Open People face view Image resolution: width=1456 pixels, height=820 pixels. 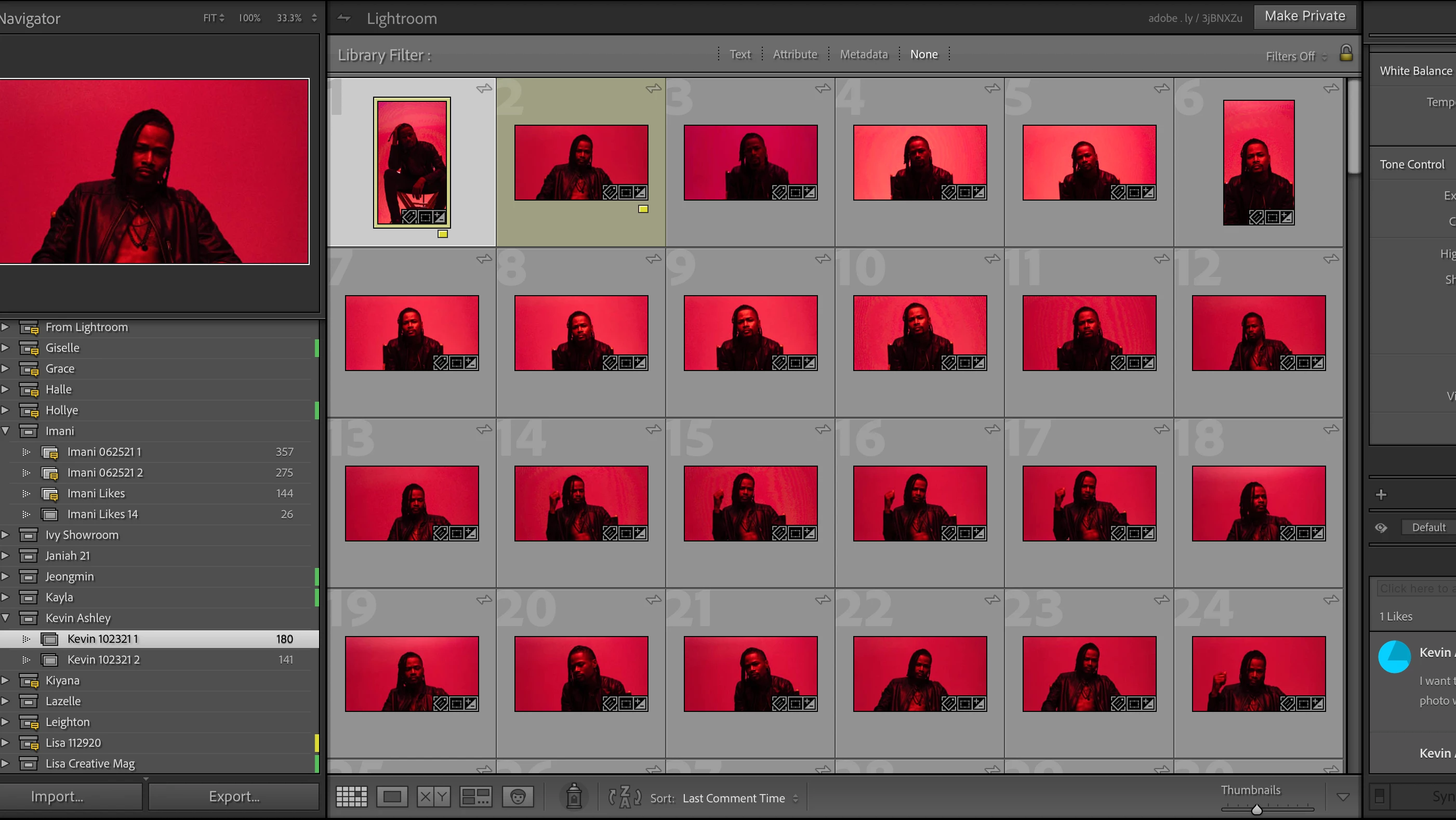tap(518, 797)
